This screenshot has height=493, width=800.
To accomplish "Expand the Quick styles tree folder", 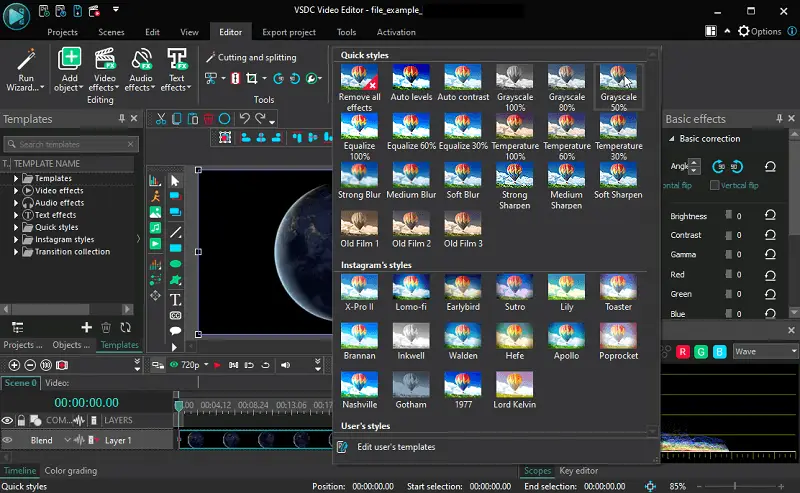I will pyautogui.click(x=16, y=227).
